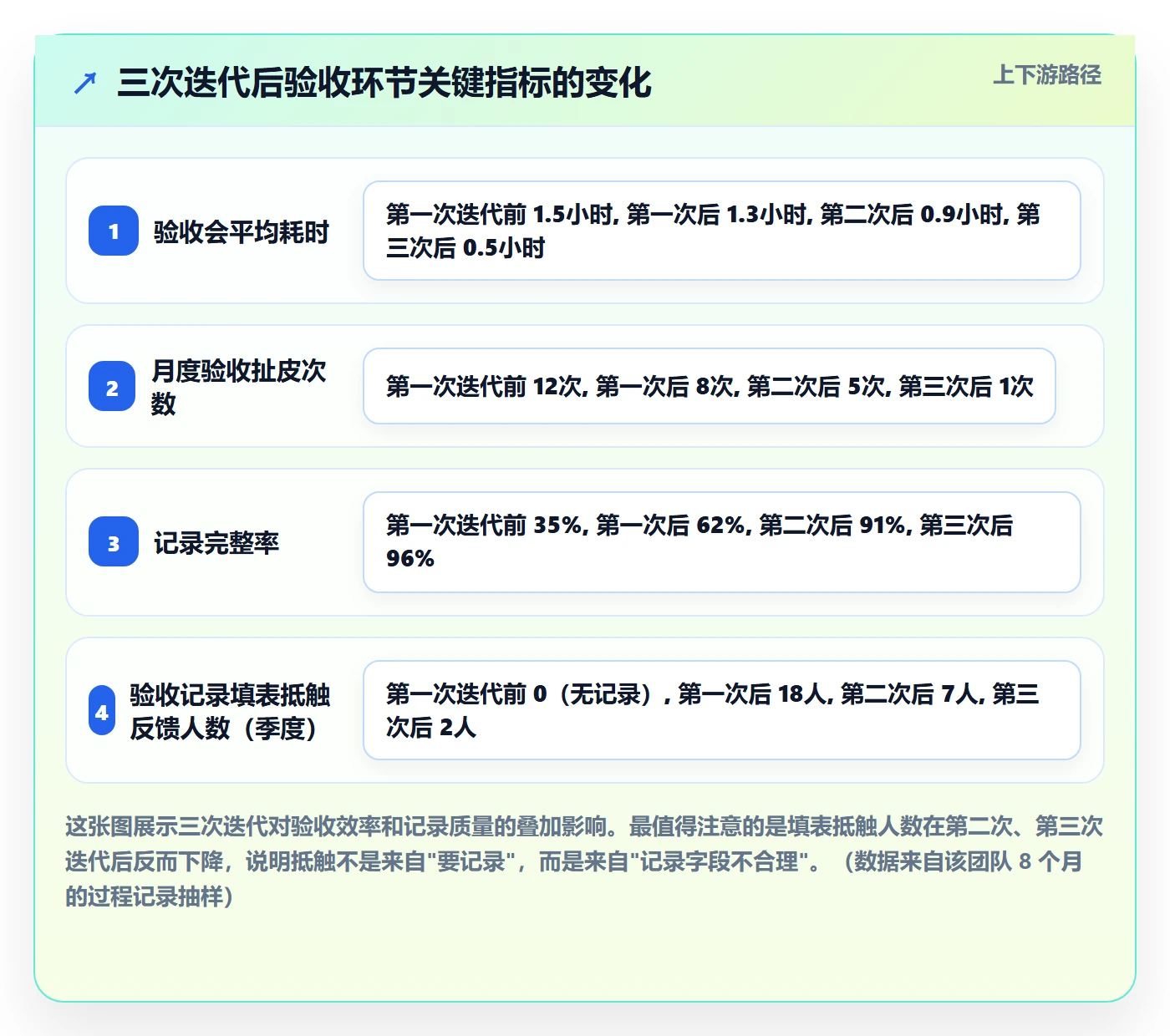
Task: Select number badge 1 for 验收会平均耗时
Action: (114, 231)
